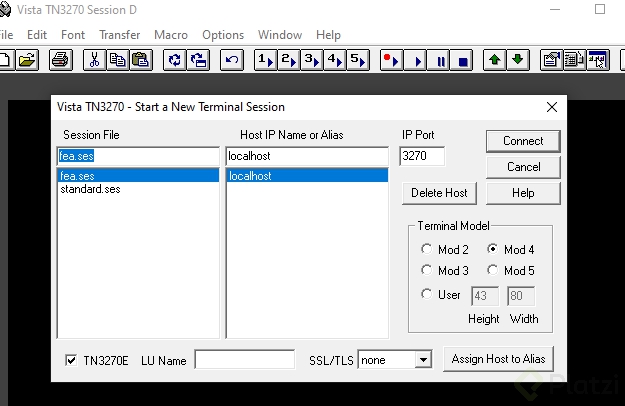Viewport: 625px width, 406px height.
Task: Select the Mod 3 terminal model
Action: [426, 271]
